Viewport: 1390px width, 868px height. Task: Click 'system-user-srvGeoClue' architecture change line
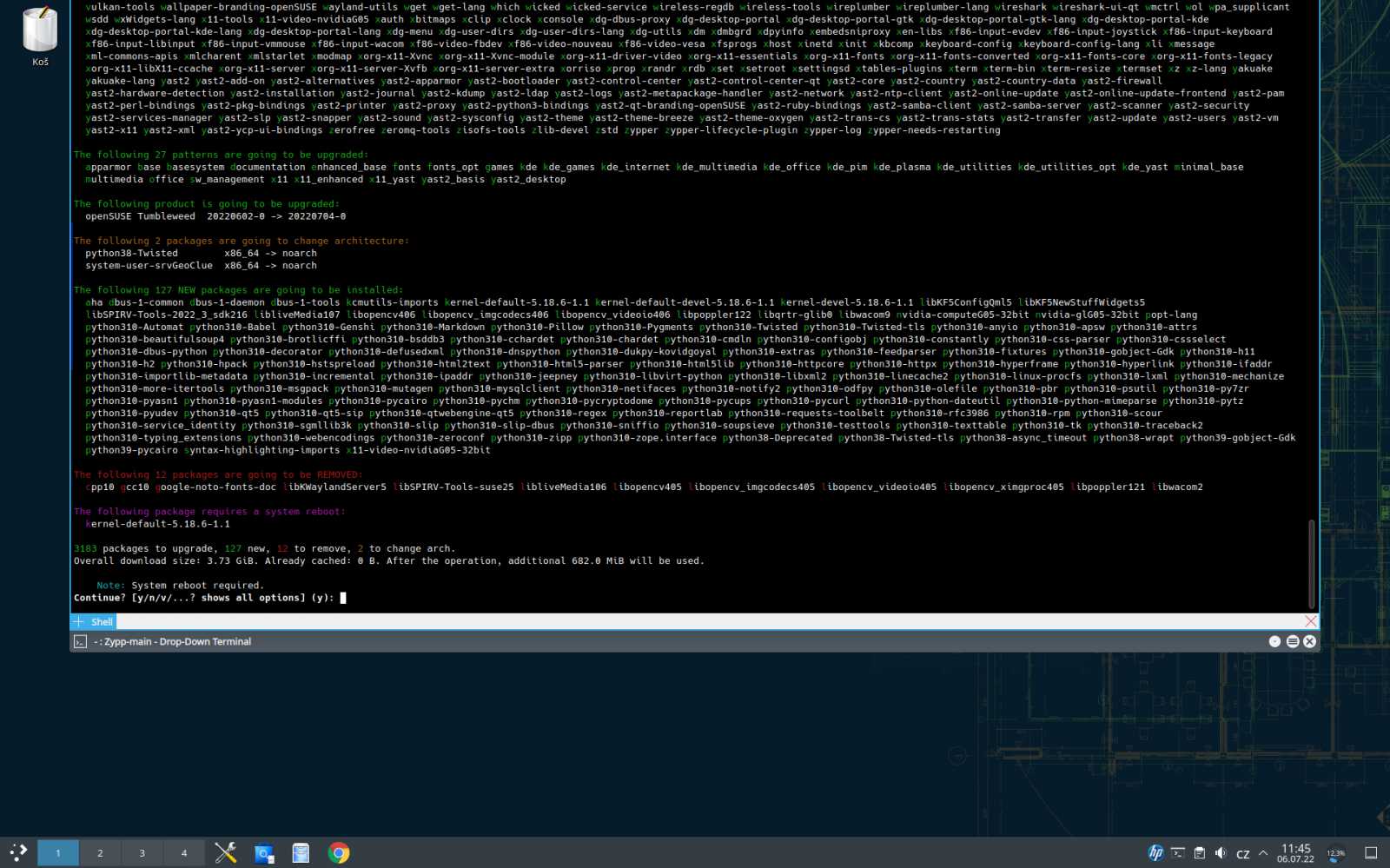tap(201, 266)
